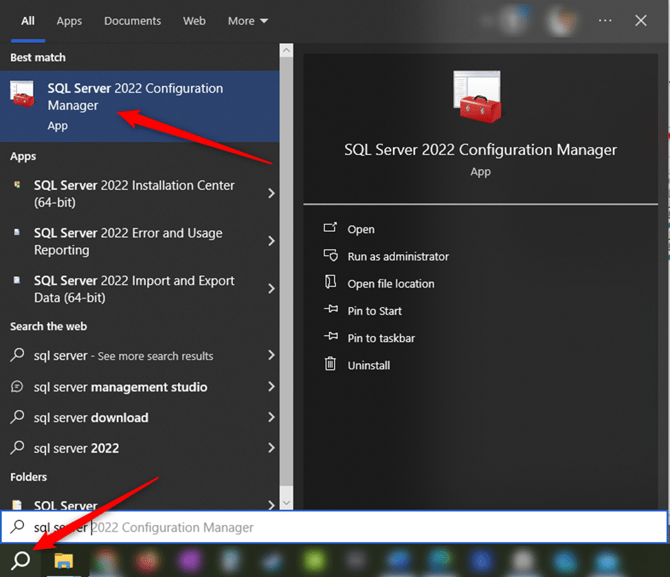Expand SQL Server 2022 Installation Center arrow
The width and height of the screenshot is (670, 577).
point(271,193)
